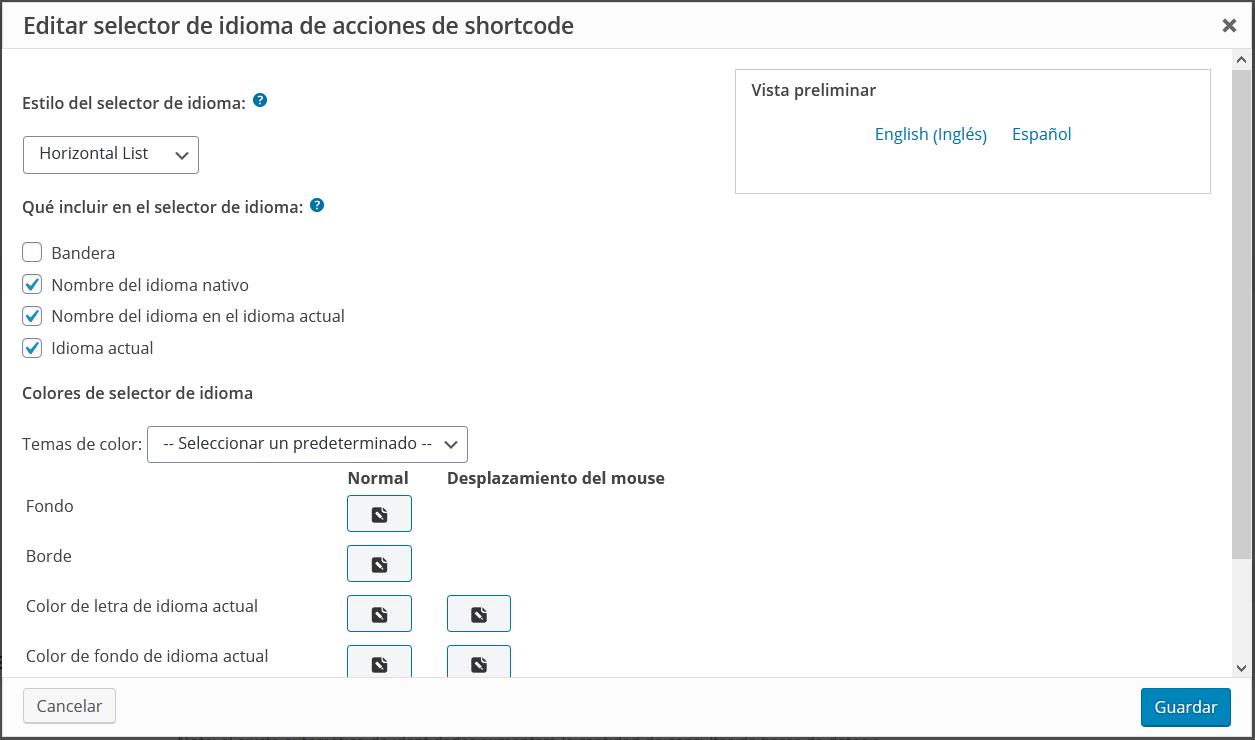The height and width of the screenshot is (740, 1255).
Task: Click help icon beside 'Qué incluir en el selector'
Action: pos(317,206)
